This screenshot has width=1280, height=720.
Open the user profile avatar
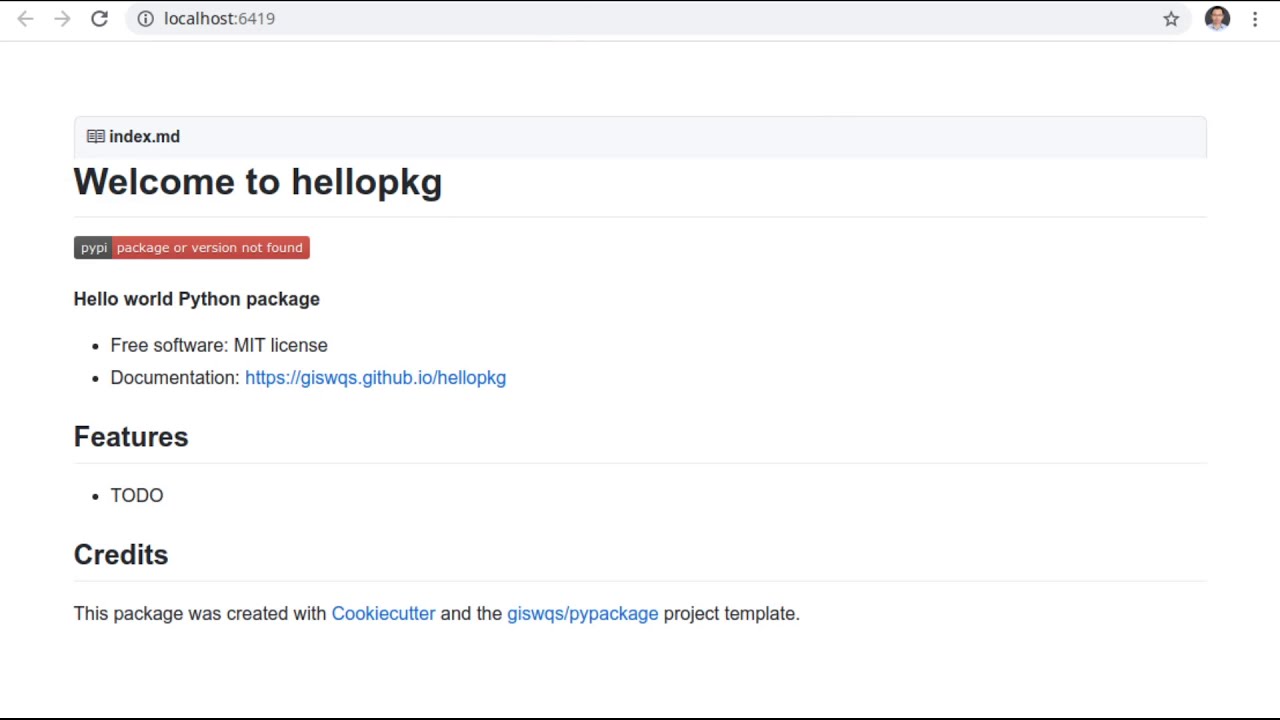pyautogui.click(x=1217, y=19)
